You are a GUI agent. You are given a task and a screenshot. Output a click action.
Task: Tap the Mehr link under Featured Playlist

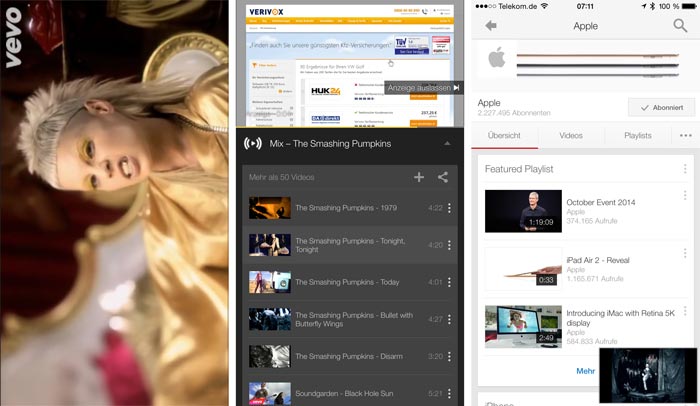tap(585, 371)
